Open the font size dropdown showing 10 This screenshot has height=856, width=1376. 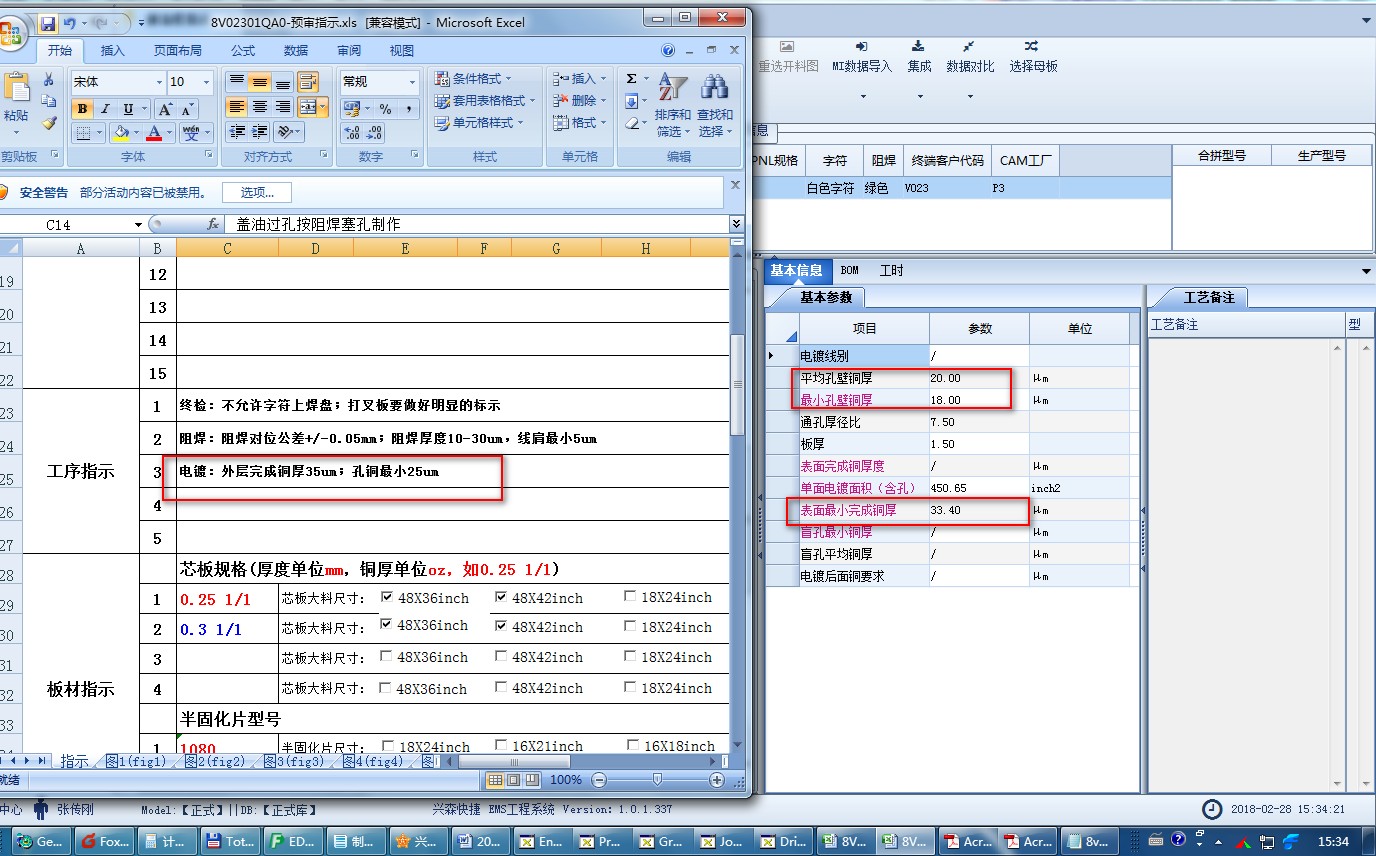point(207,82)
